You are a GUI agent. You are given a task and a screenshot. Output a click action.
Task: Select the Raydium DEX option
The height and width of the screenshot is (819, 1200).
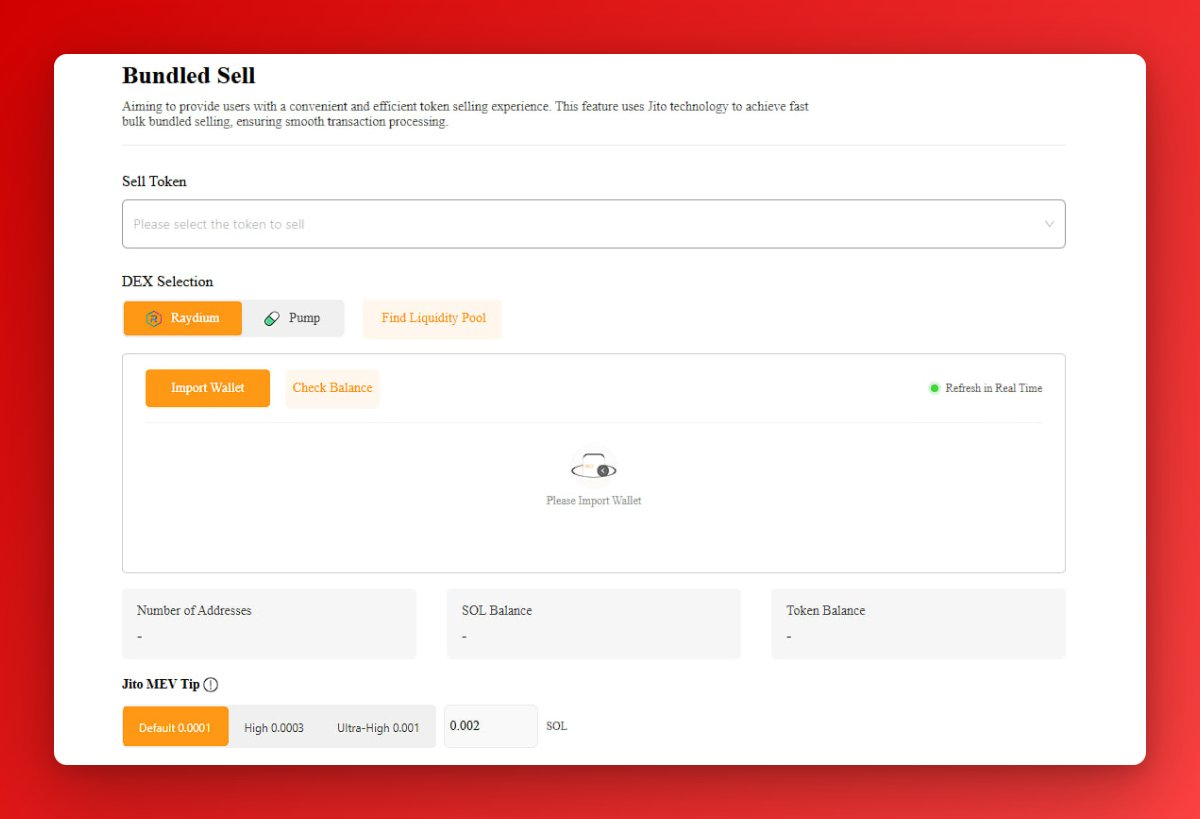coord(183,318)
